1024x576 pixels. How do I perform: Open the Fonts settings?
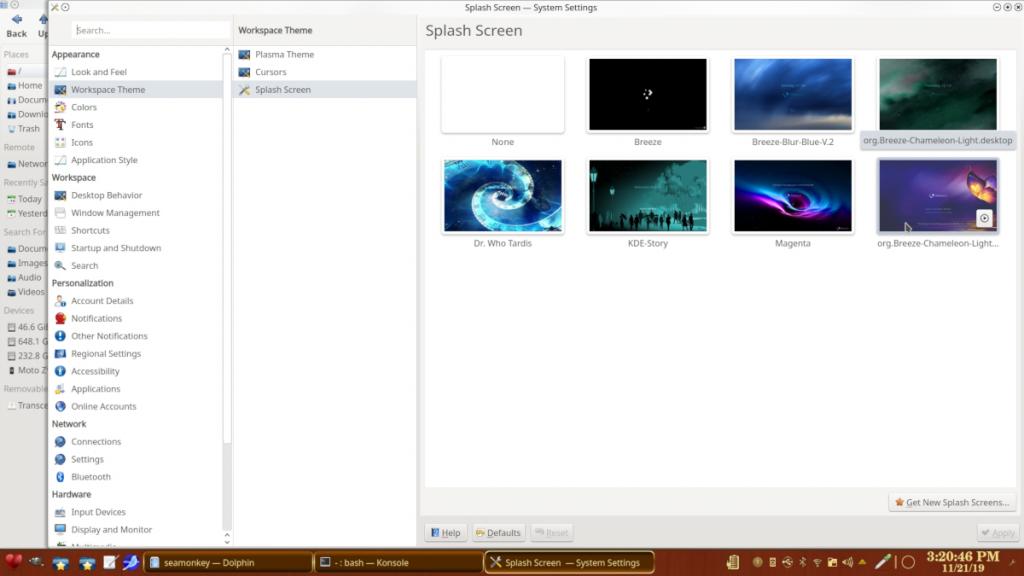tap(82, 125)
